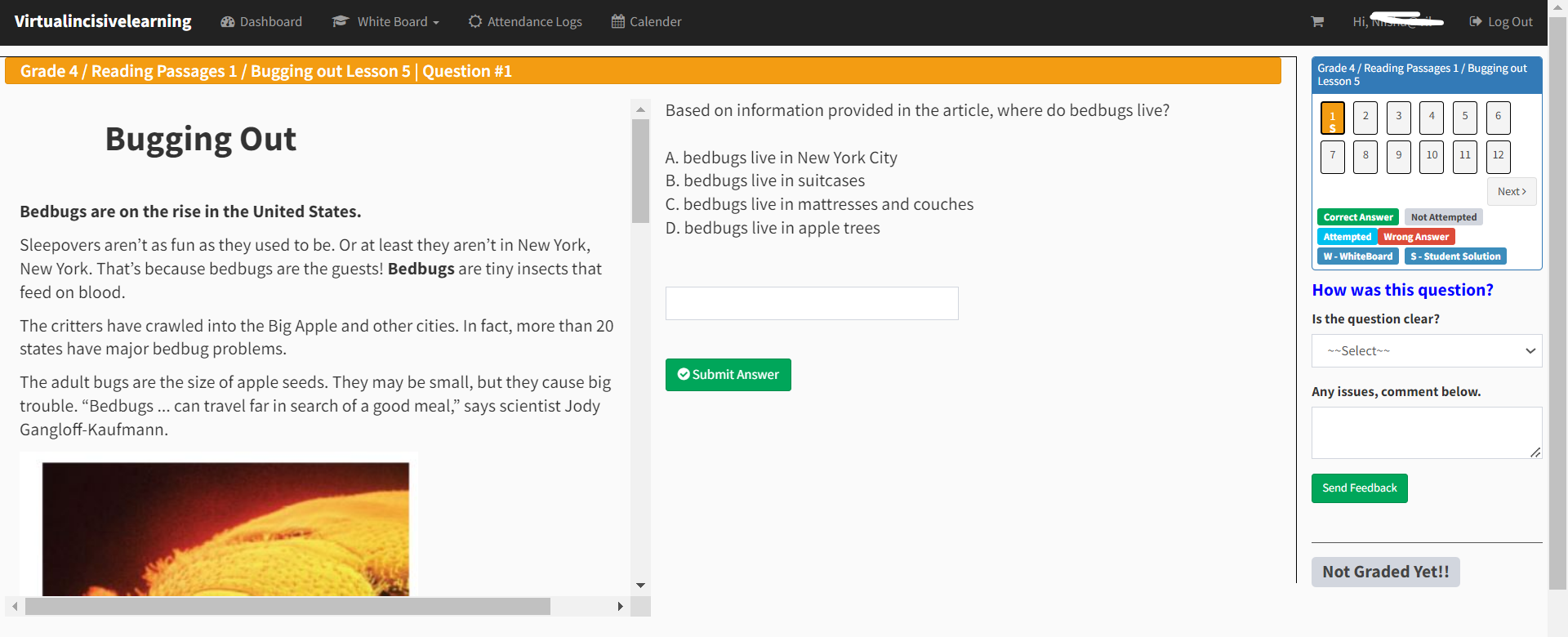Click the White Board graduation cap icon
Image resolution: width=1568 pixels, height=637 pixels.
341,21
